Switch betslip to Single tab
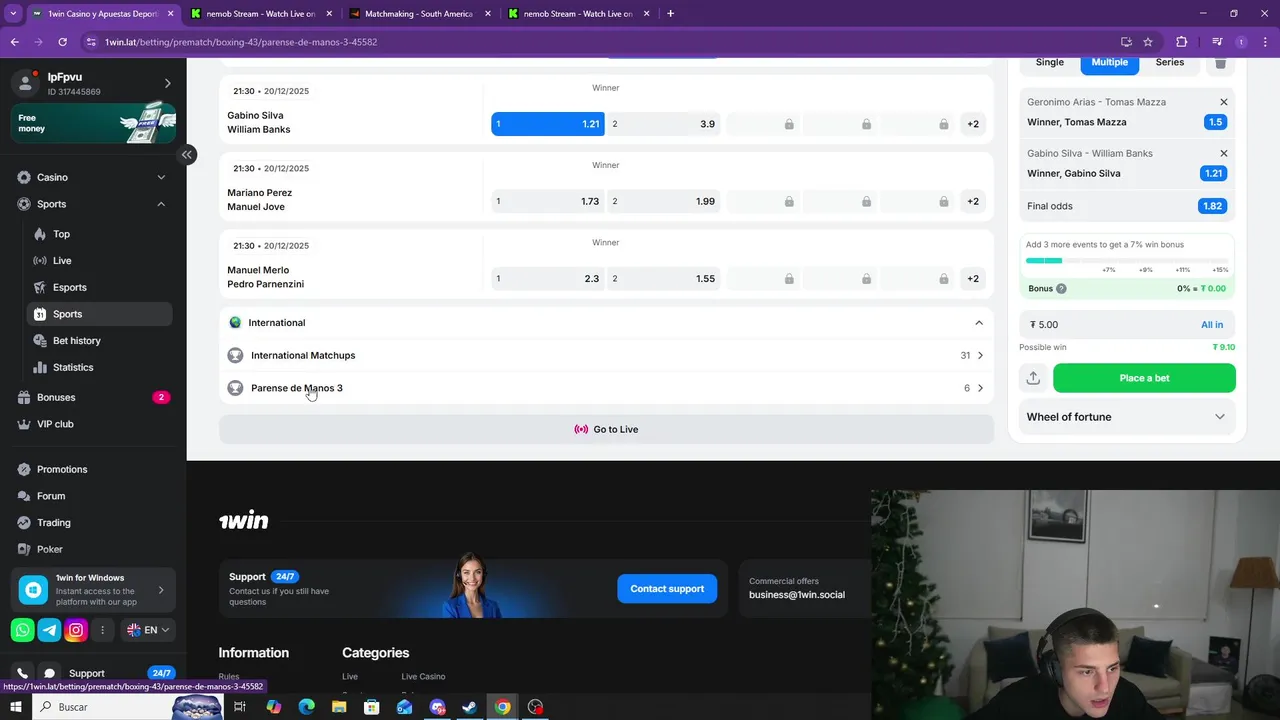The width and height of the screenshot is (1280, 720). (1050, 62)
